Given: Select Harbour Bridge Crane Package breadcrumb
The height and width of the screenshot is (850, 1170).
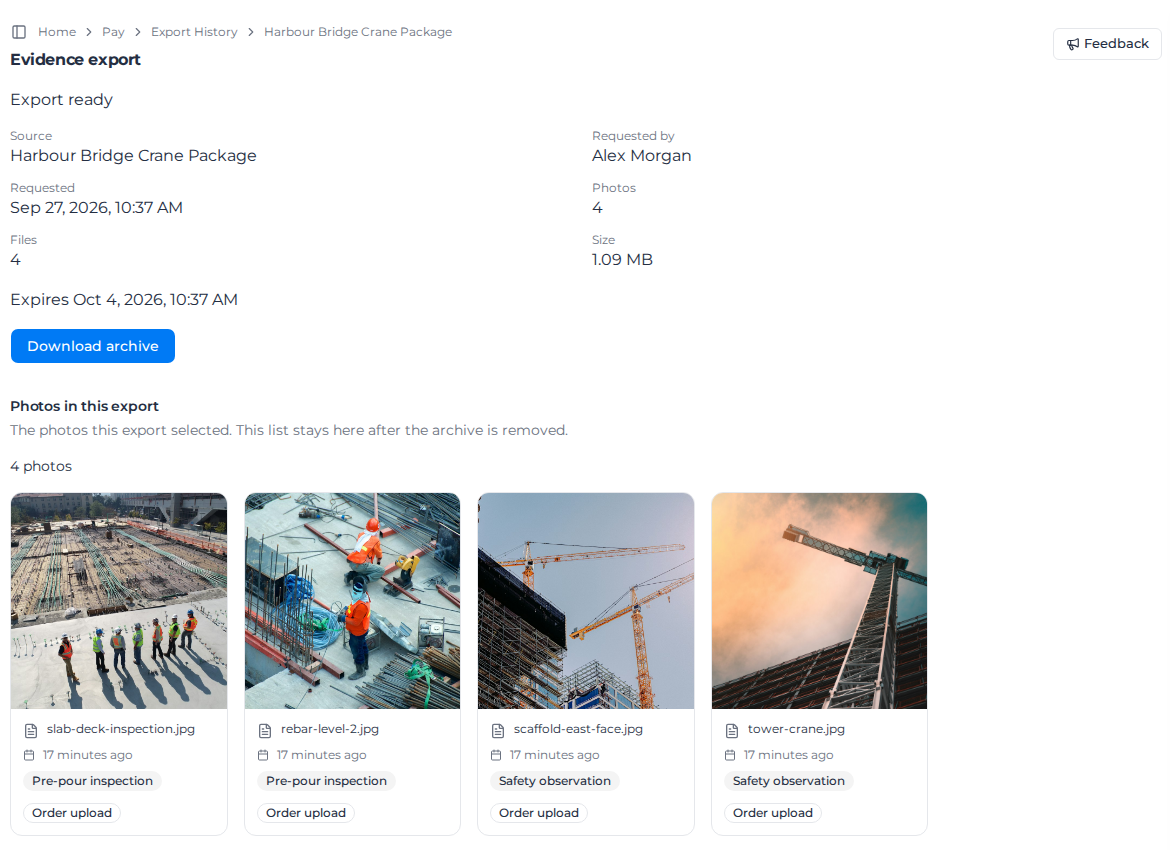Looking at the screenshot, I should point(358,32).
